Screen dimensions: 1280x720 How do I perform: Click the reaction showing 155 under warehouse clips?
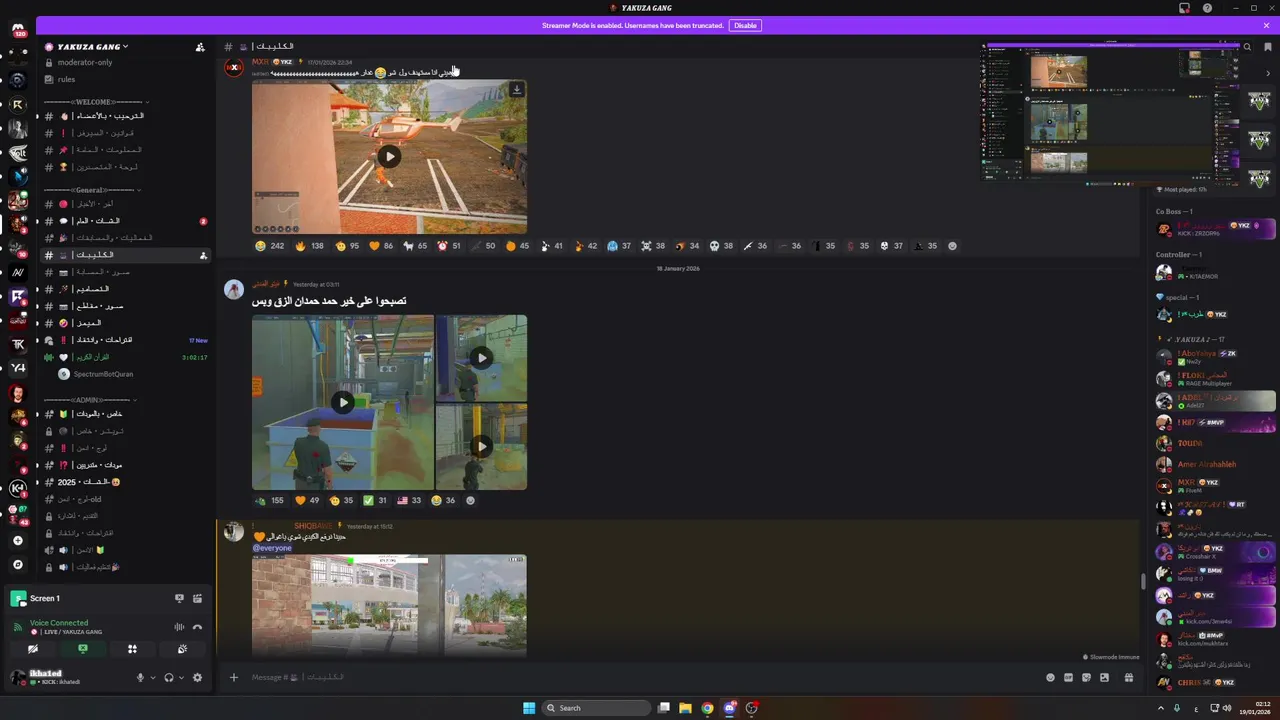coord(270,500)
